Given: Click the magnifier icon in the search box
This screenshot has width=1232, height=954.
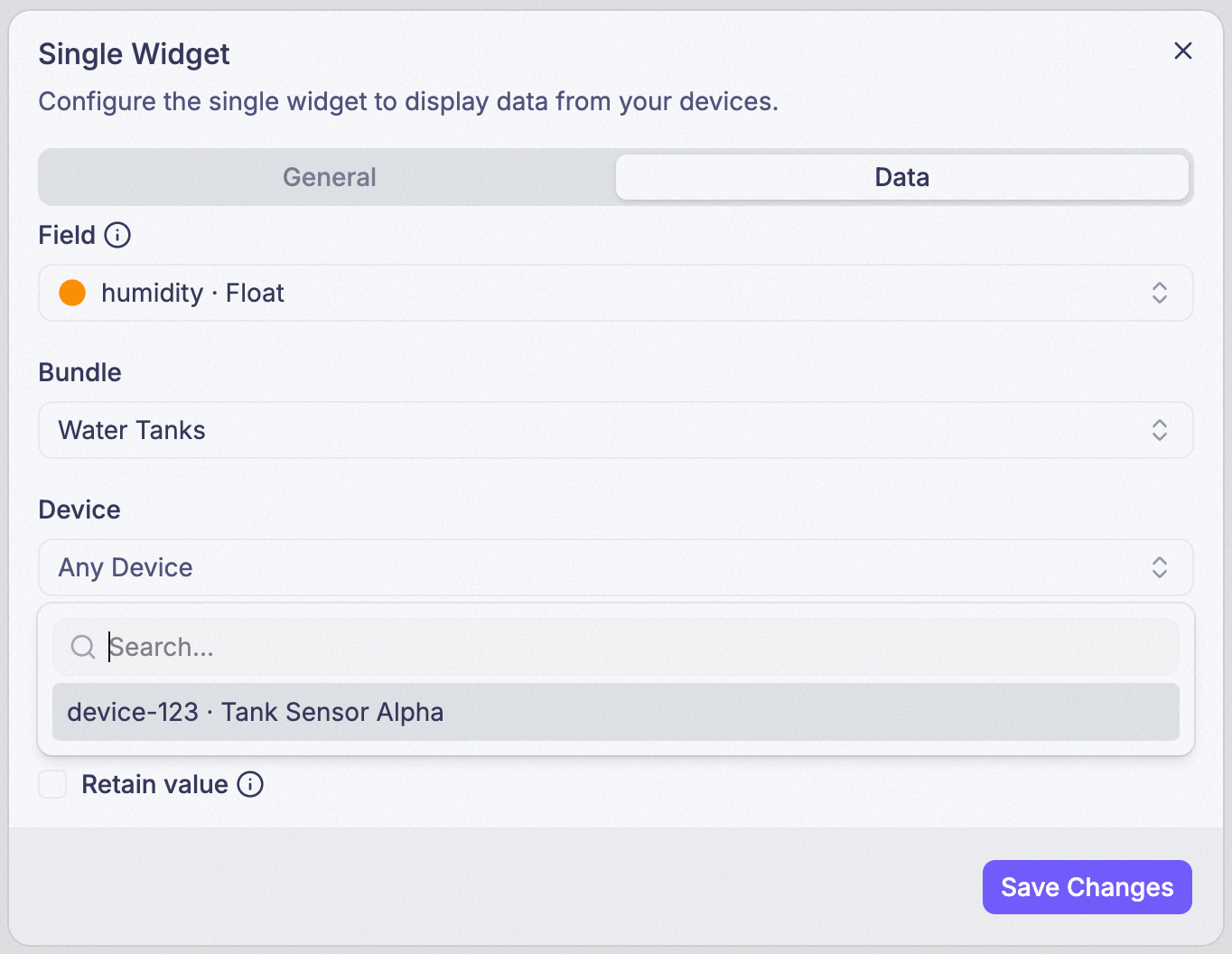Looking at the screenshot, I should [83, 647].
